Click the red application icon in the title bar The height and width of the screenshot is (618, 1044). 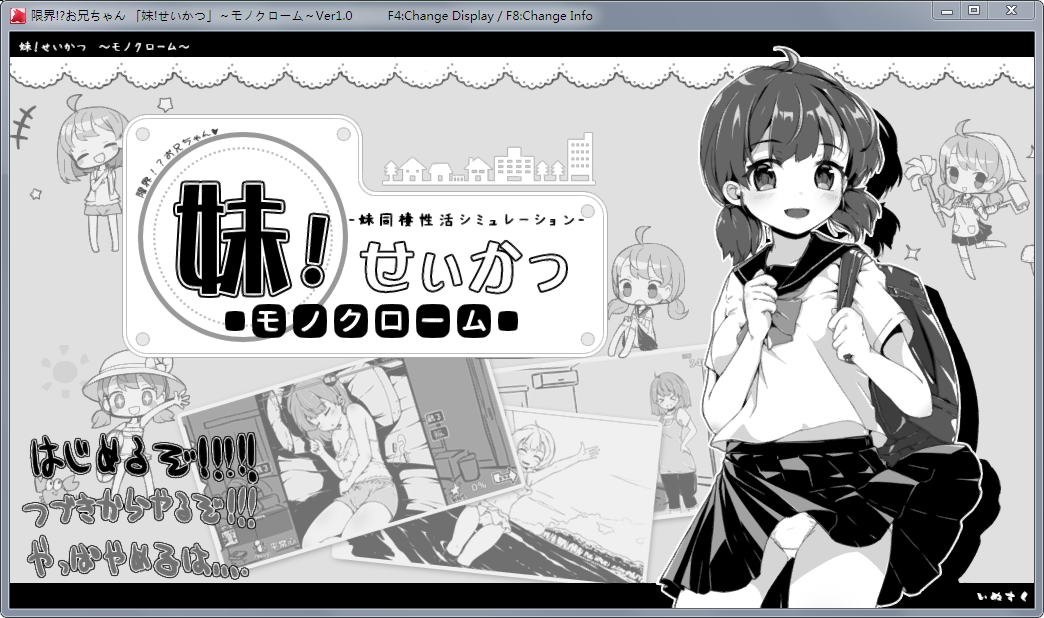point(19,15)
